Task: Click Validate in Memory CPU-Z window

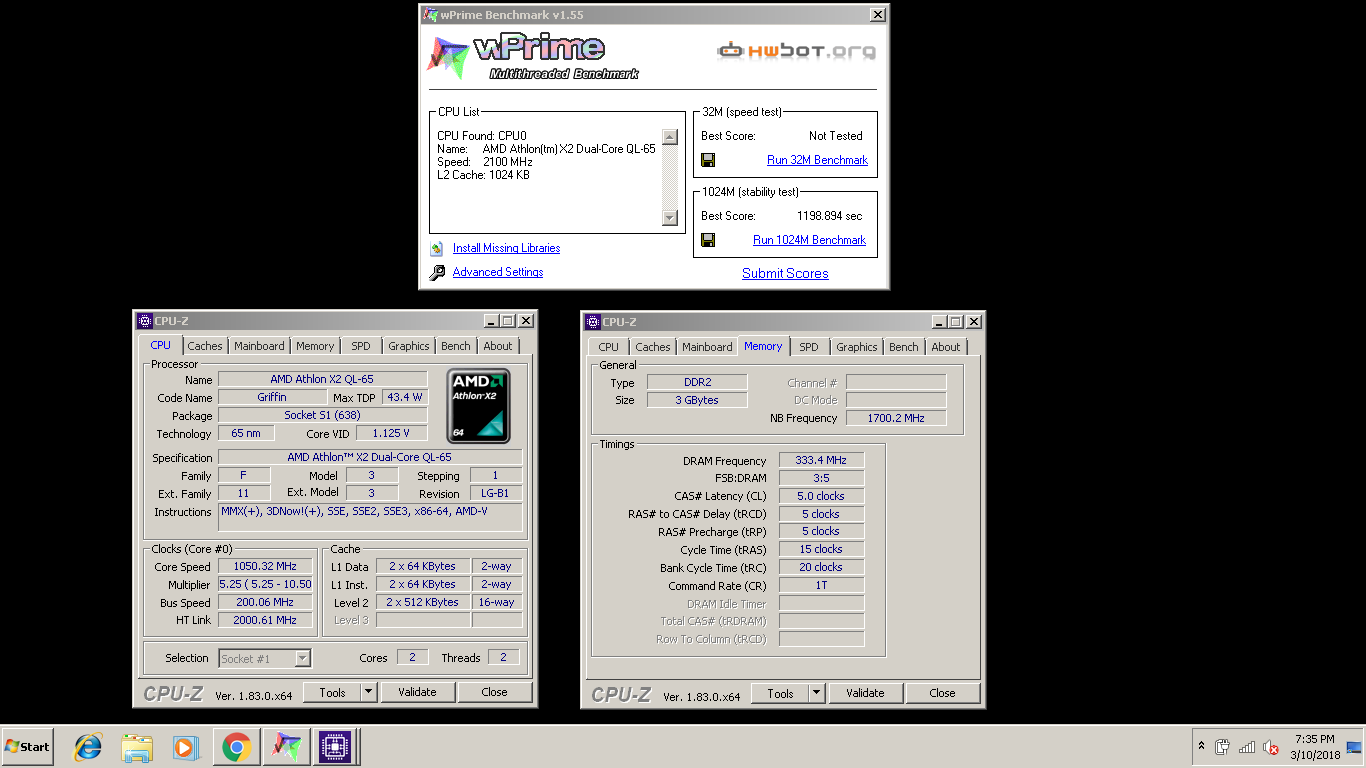Action: (x=865, y=693)
